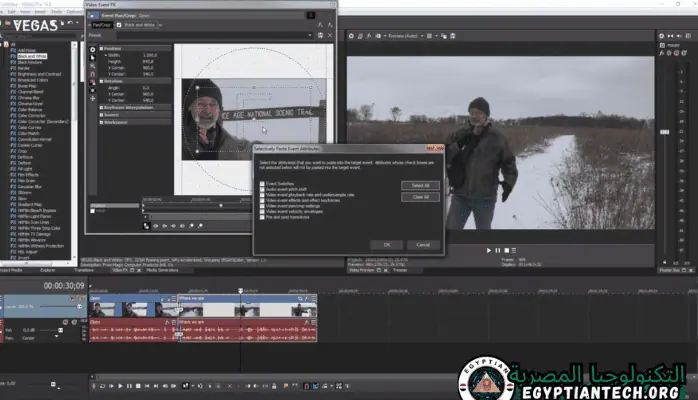Click the Select All button
698x400 pixels.
[420, 186]
